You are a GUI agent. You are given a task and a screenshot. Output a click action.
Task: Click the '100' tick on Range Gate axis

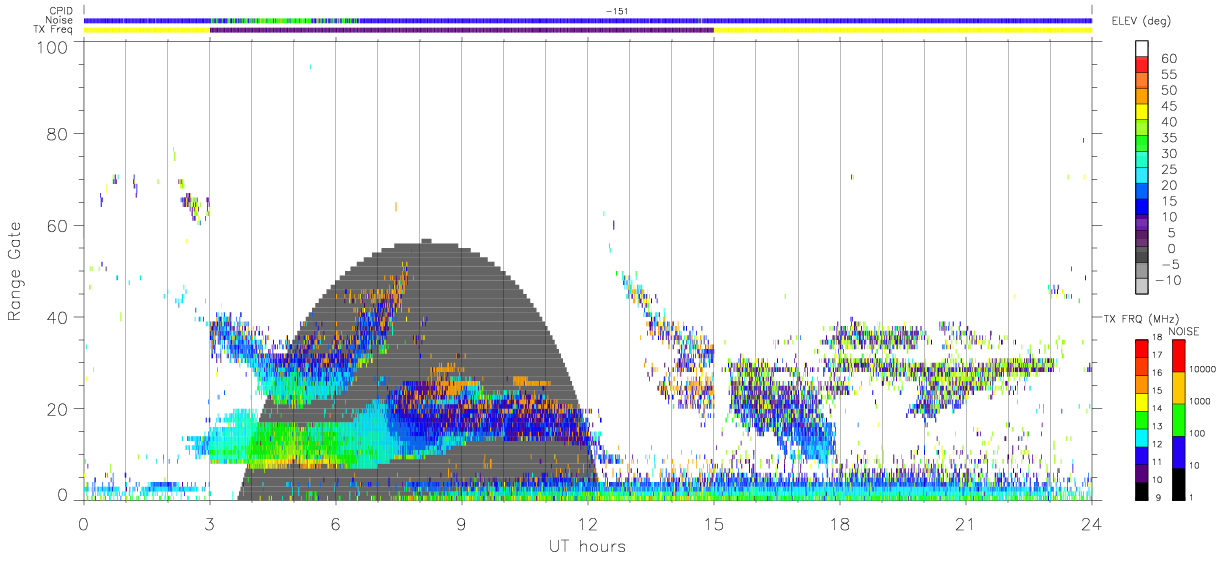pyautogui.click(x=54, y=48)
